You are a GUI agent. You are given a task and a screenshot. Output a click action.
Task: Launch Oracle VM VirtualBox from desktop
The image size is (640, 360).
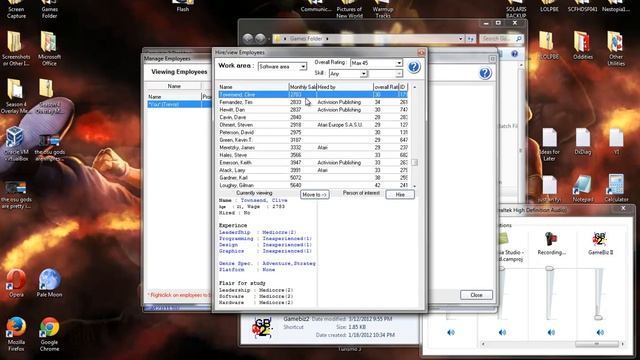(x=16, y=144)
